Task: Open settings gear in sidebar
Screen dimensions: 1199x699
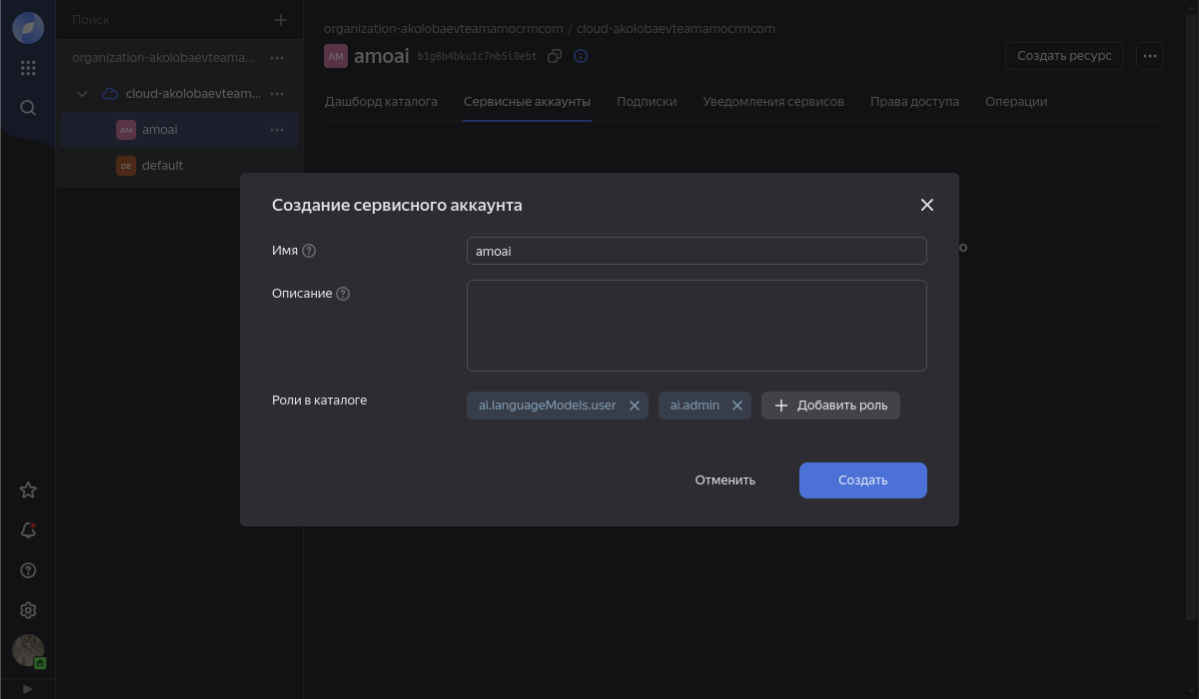Action: pos(28,610)
